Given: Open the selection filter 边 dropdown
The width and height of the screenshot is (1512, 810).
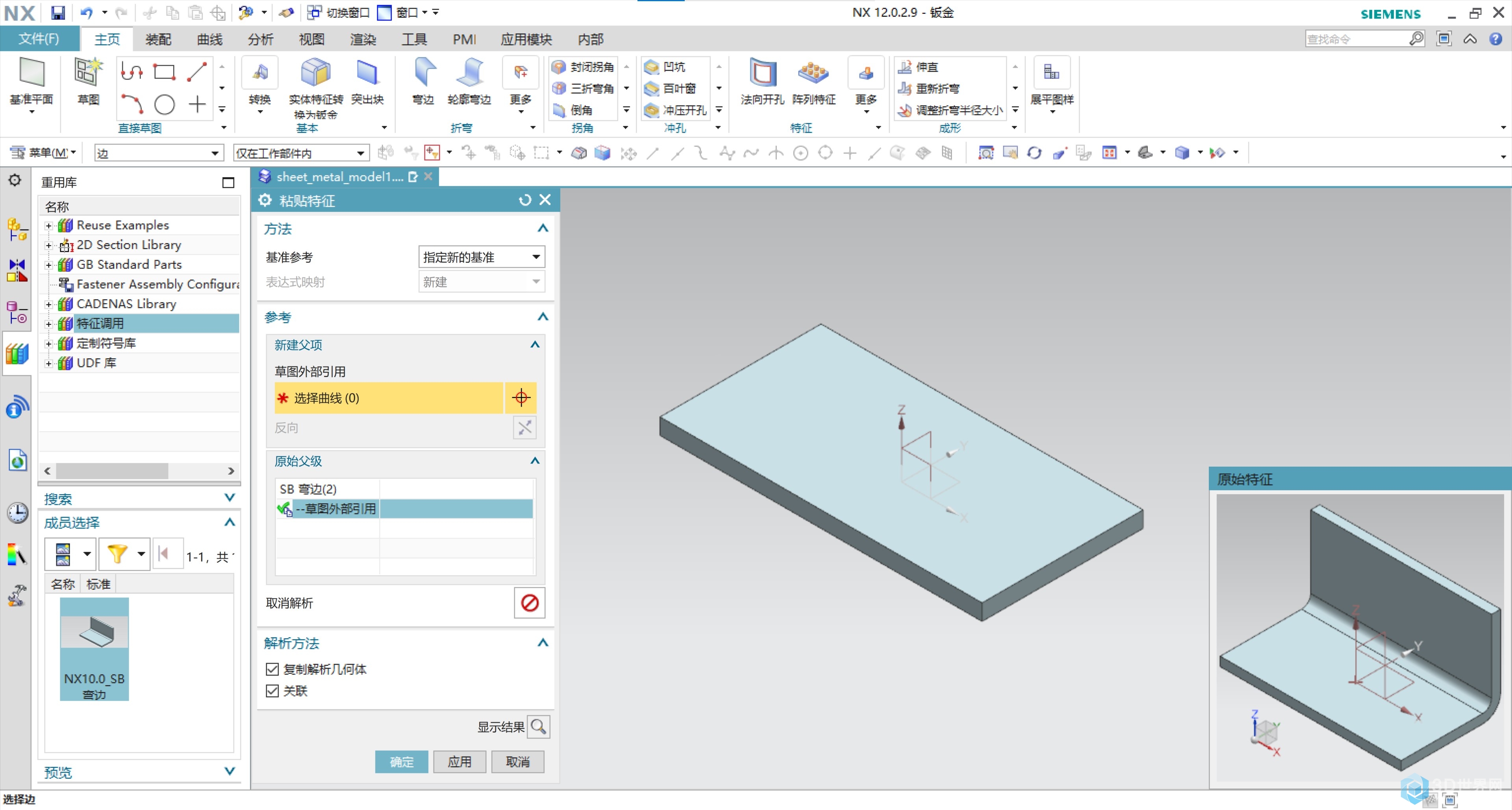Looking at the screenshot, I should click(158, 153).
